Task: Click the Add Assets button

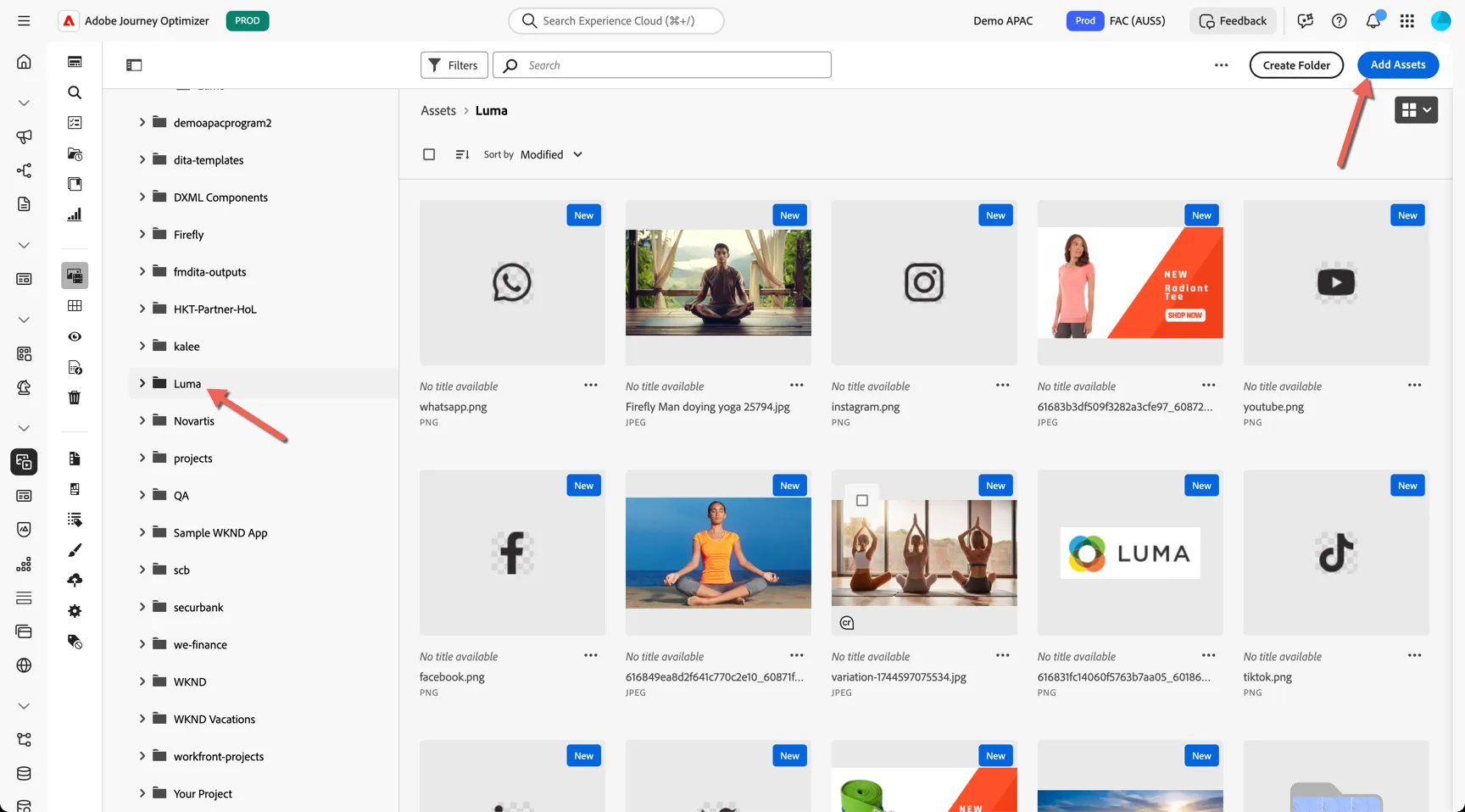Action: pyautogui.click(x=1398, y=65)
